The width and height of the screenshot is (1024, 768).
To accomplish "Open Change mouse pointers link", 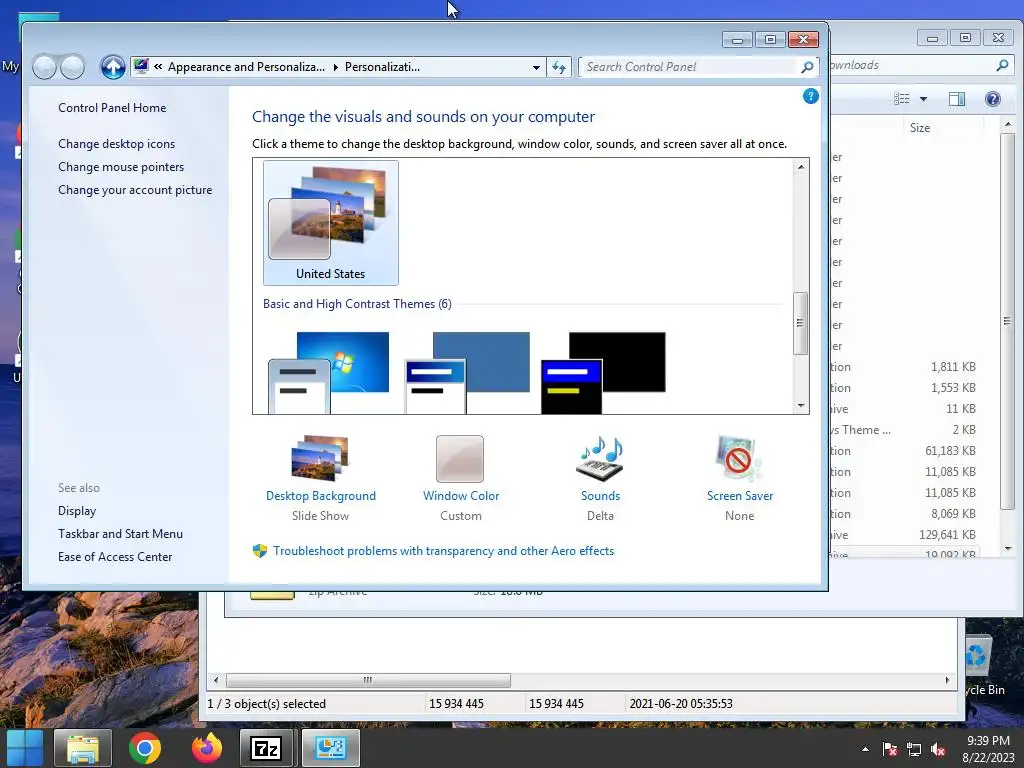I will coord(121,167).
